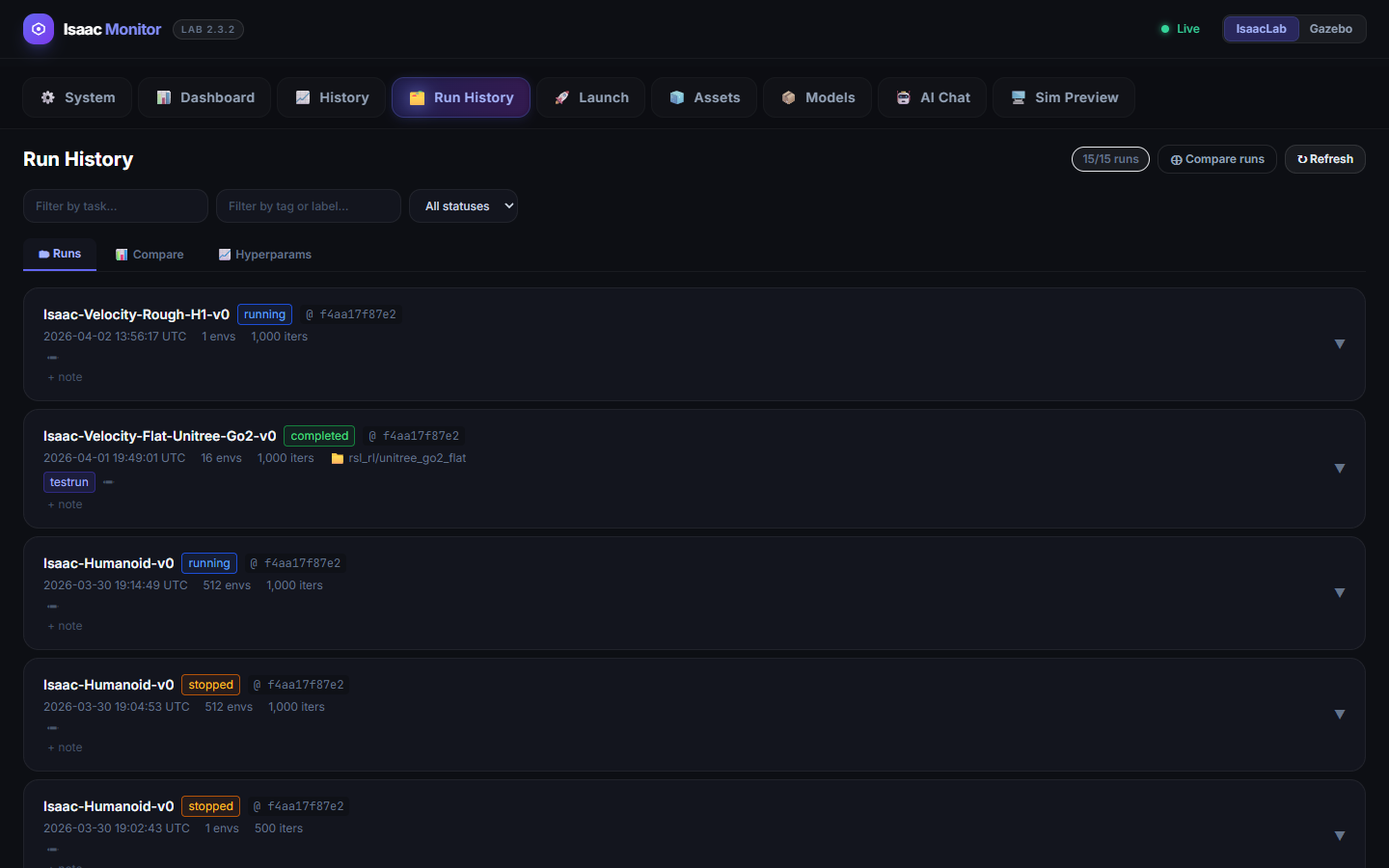Go to the Launch tab
Viewport: 1389px width, 868px height.
[590, 97]
